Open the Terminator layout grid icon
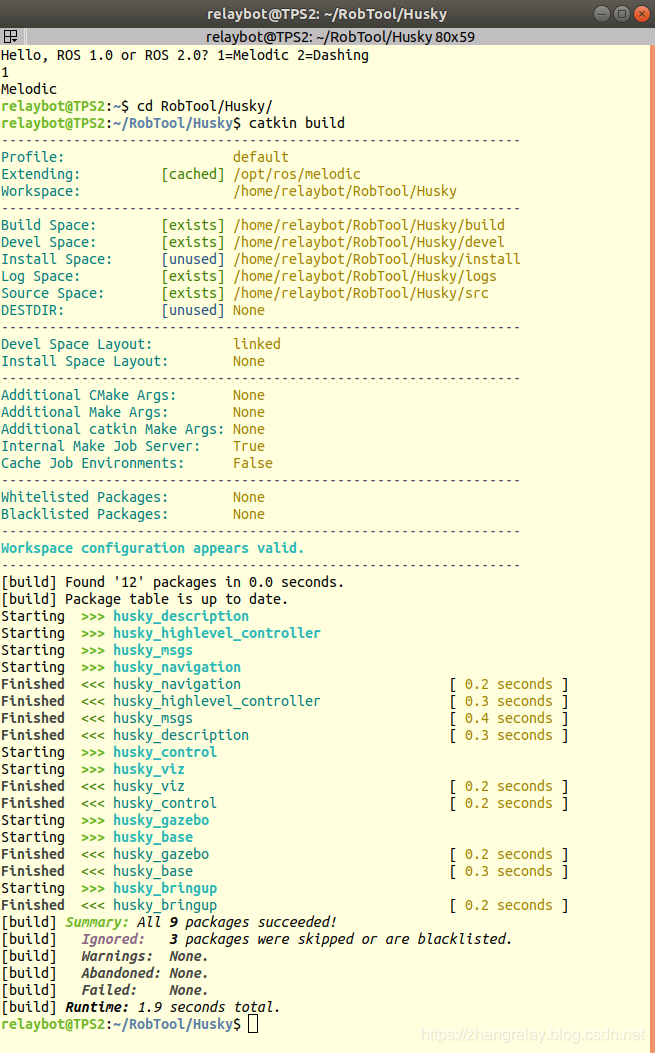Viewport: 655px width, 1053px height. click(10, 36)
